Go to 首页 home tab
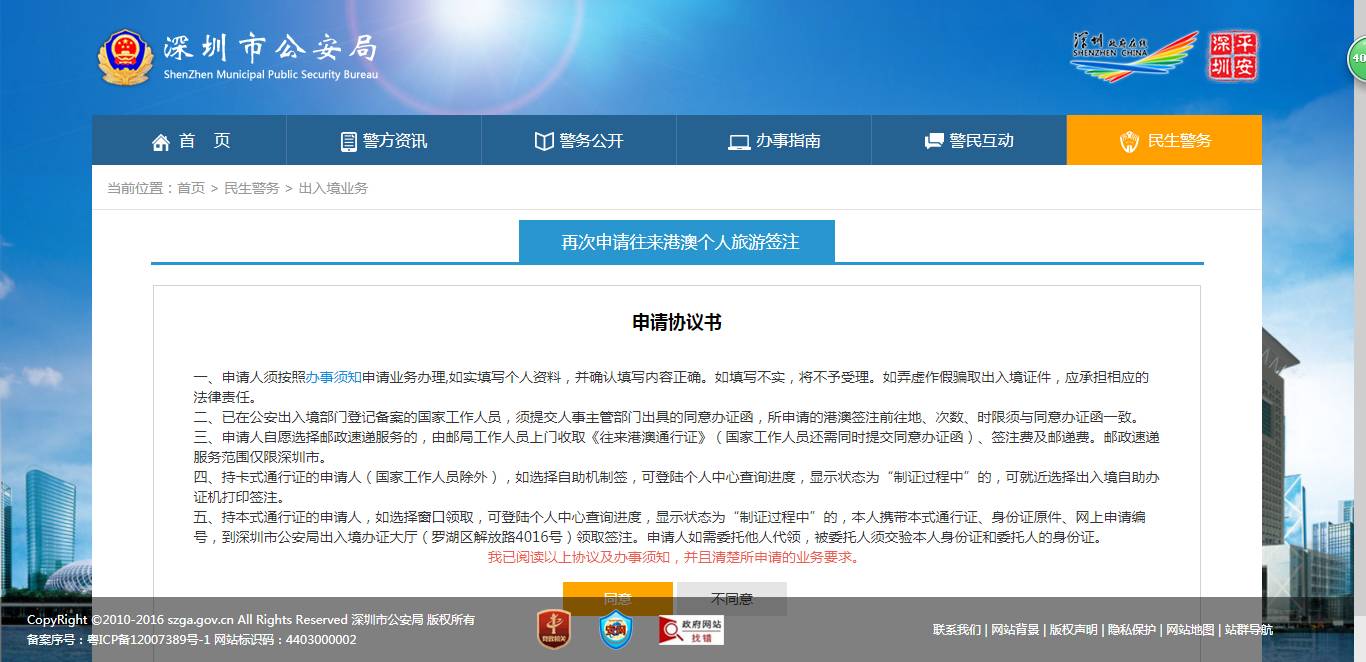This screenshot has height=662, width=1366. click(190, 141)
